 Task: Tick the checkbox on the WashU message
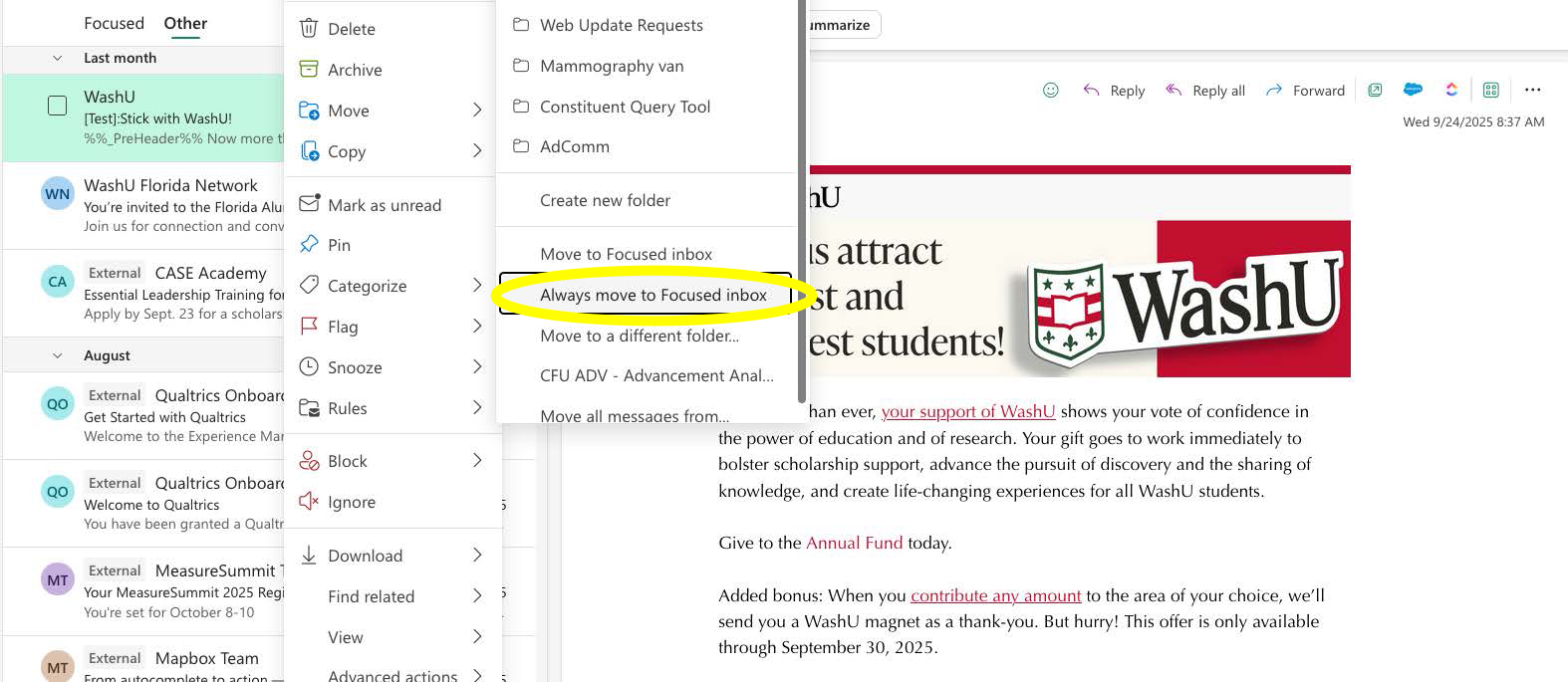(x=58, y=105)
